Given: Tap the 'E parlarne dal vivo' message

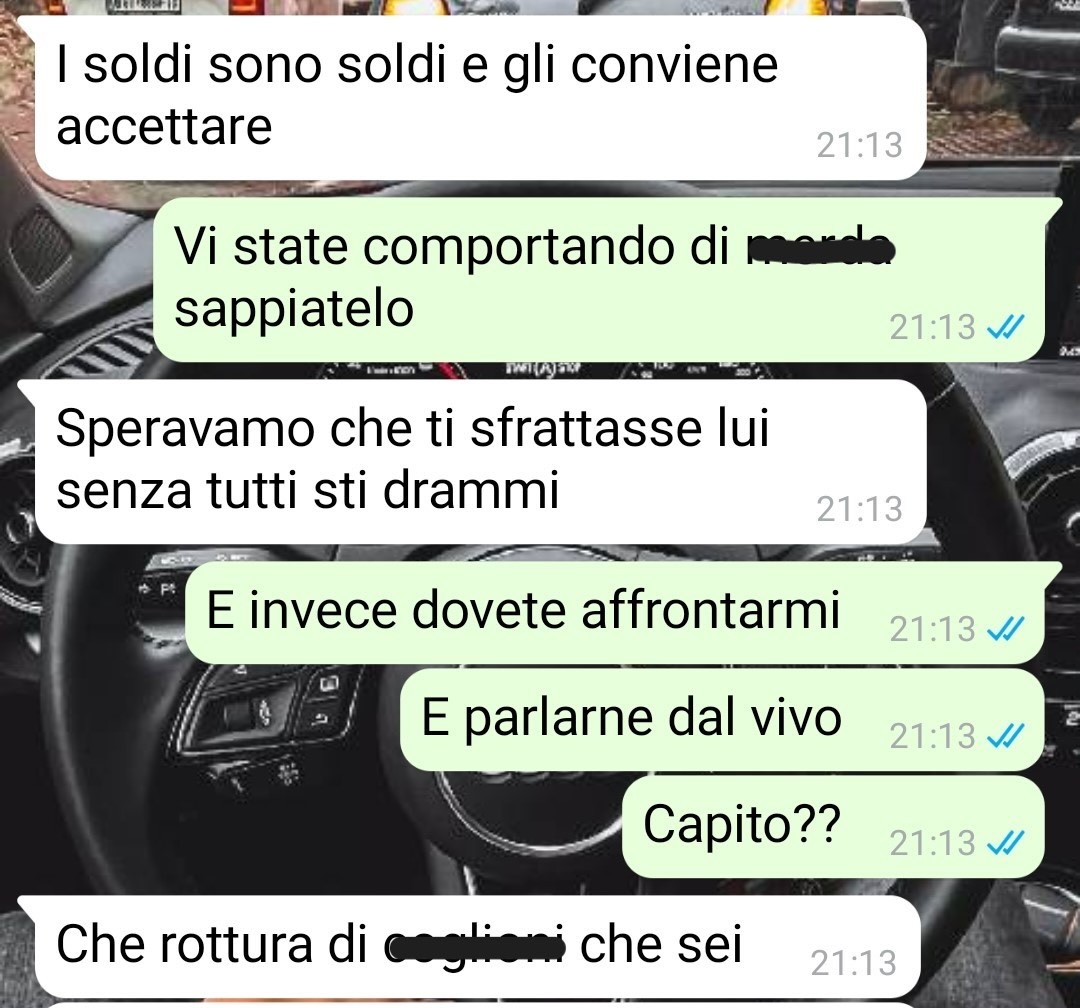Looking at the screenshot, I should (x=723, y=719).
